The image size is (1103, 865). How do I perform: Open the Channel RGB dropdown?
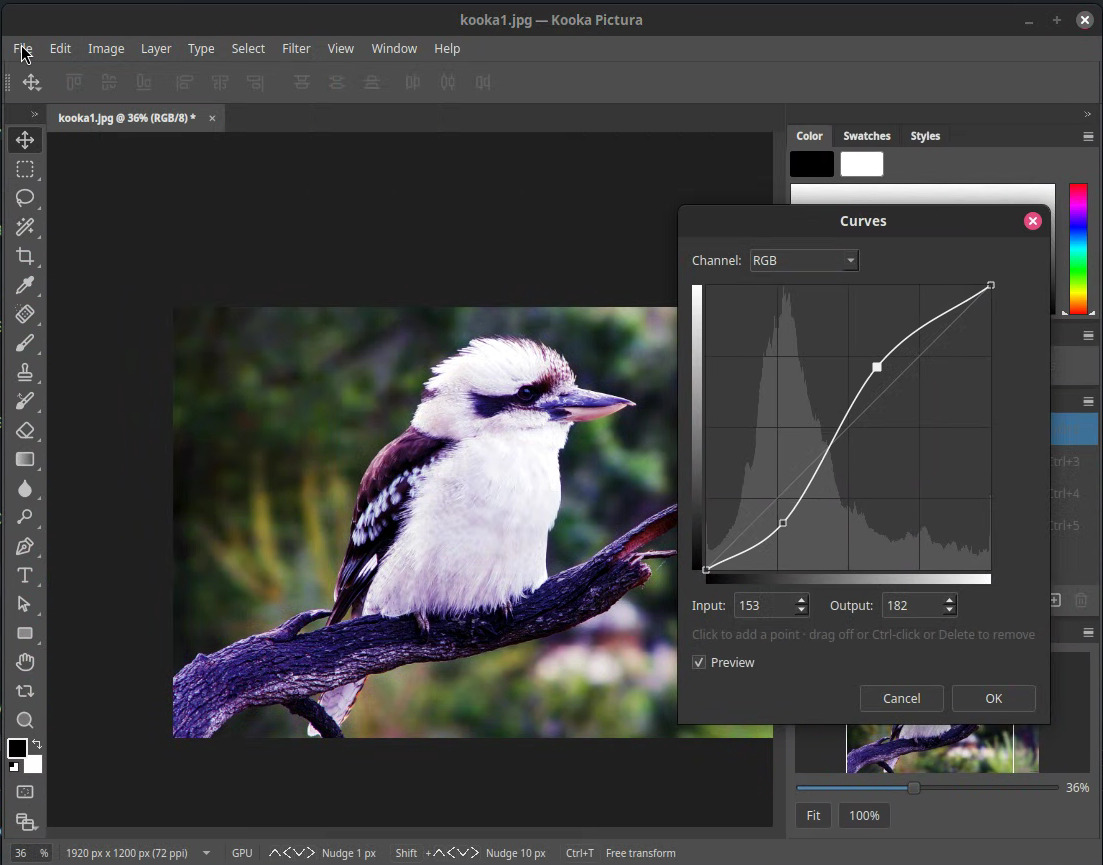tap(804, 260)
